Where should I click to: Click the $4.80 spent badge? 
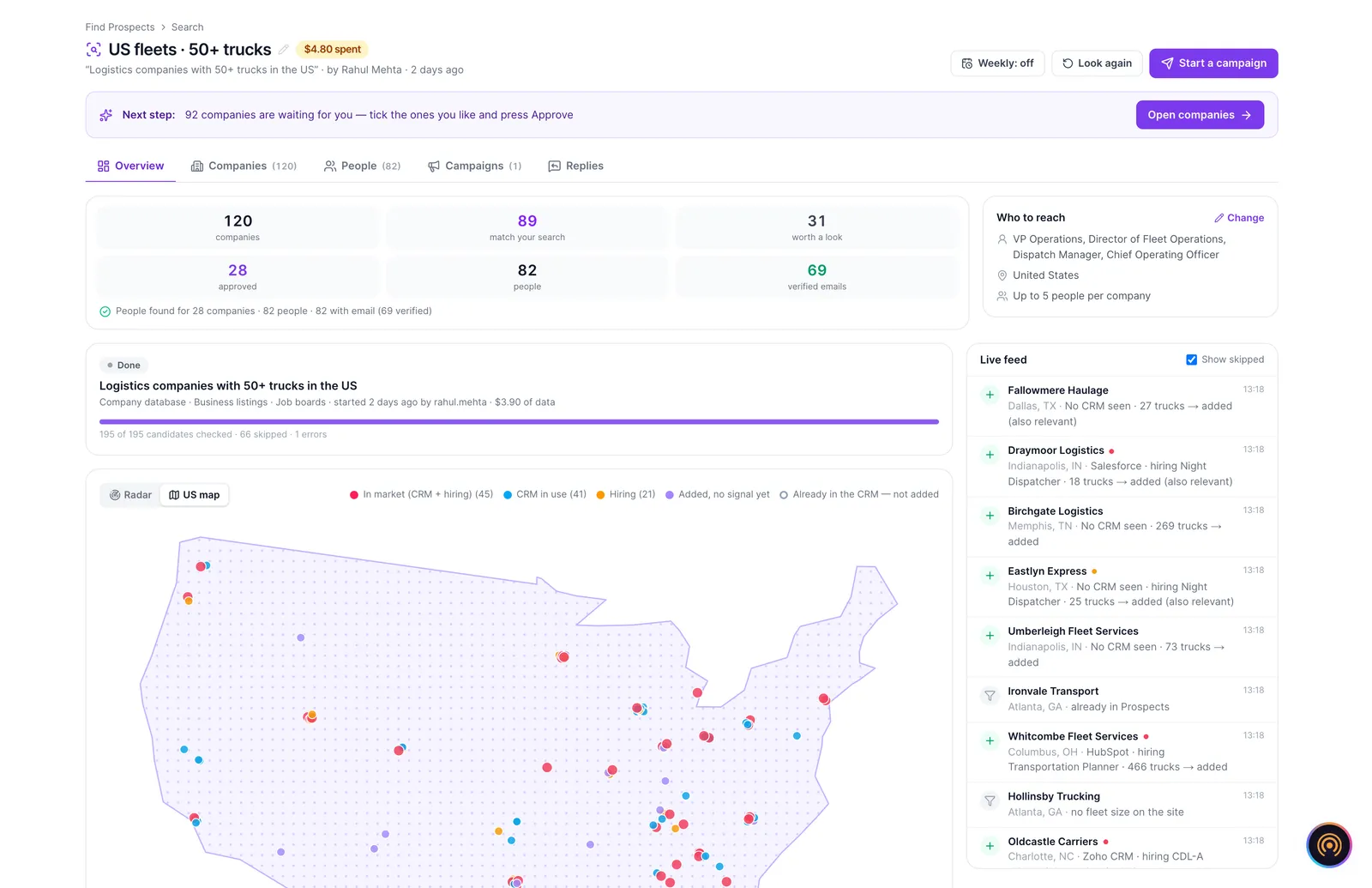click(332, 50)
